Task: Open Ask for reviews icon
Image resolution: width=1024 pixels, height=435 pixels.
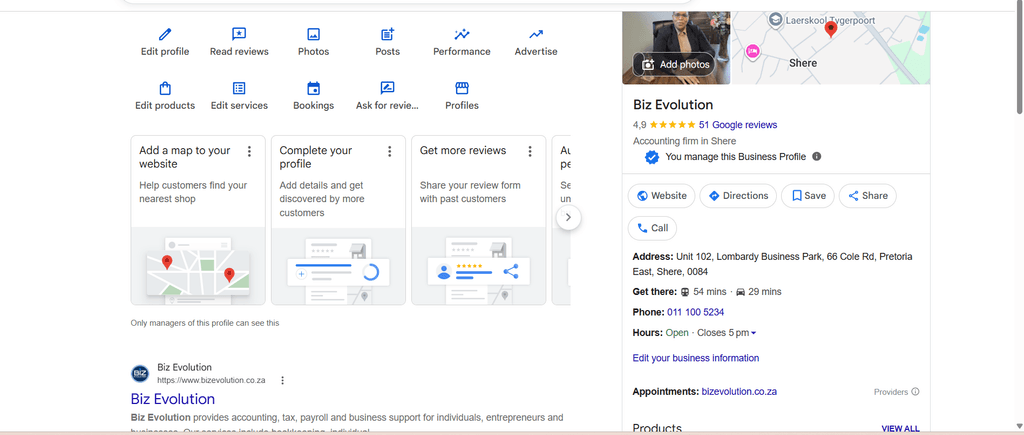Action: pos(388,88)
